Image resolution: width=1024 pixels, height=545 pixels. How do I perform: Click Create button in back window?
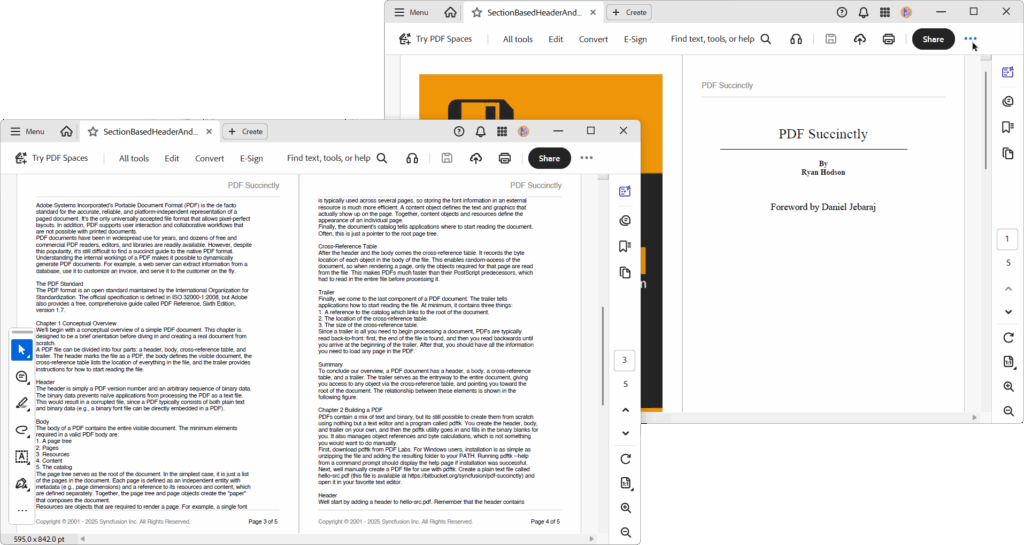629,12
